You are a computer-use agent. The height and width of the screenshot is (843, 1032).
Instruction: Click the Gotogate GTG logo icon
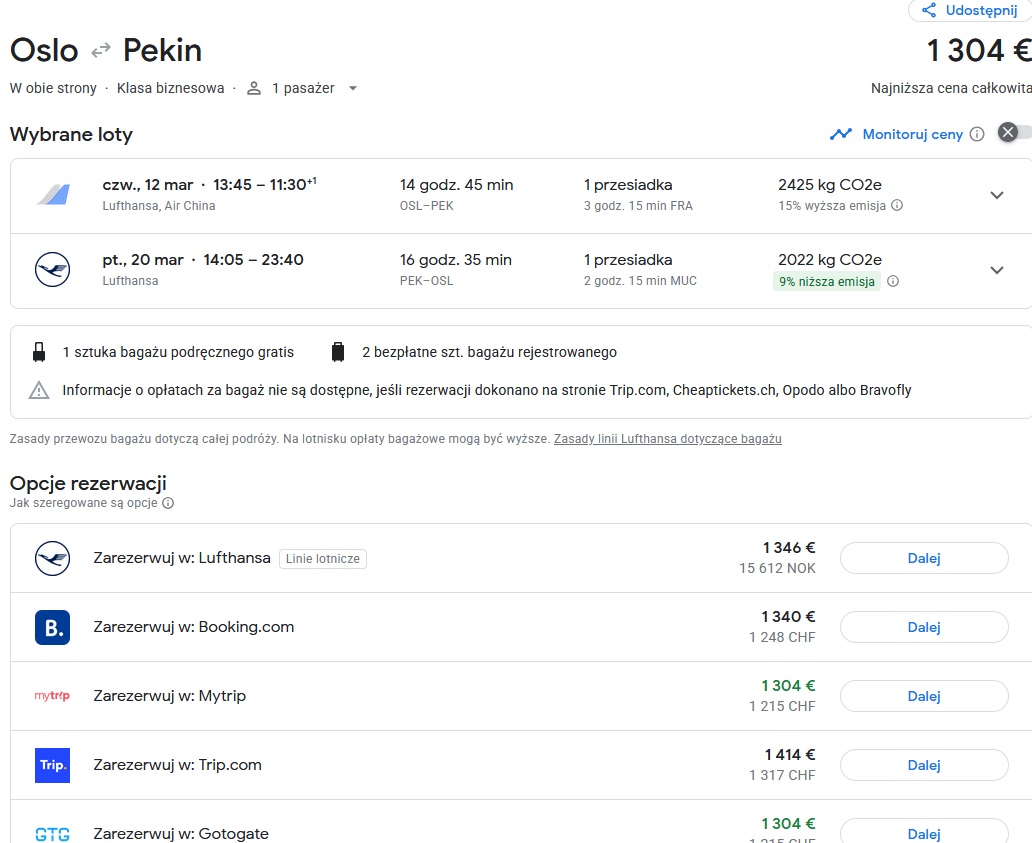pos(53,834)
